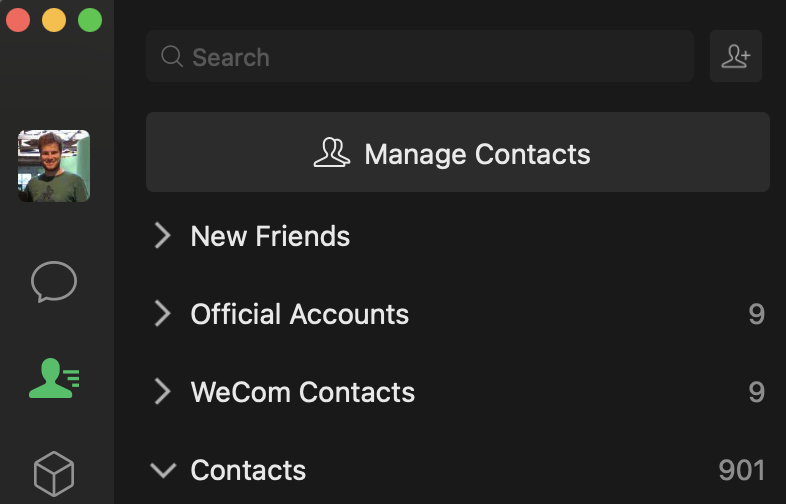786x504 pixels.
Task: Open the Chats speech bubble icon
Action: click(54, 282)
